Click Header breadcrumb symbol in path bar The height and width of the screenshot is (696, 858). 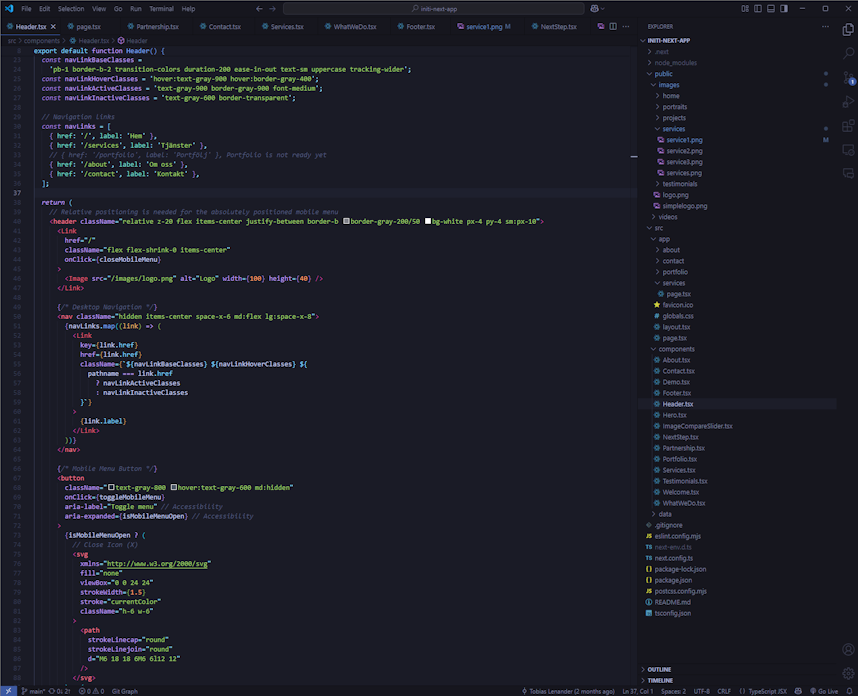tap(133, 40)
